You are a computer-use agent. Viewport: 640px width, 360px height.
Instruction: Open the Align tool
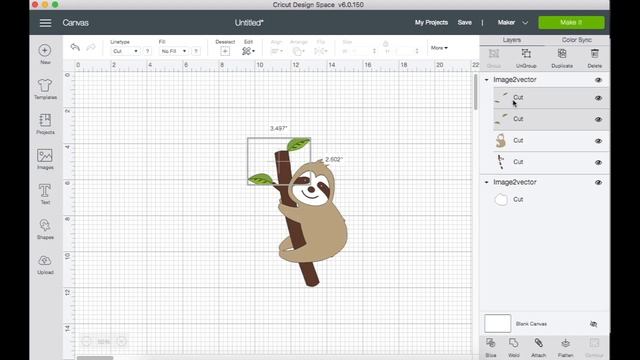277,51
